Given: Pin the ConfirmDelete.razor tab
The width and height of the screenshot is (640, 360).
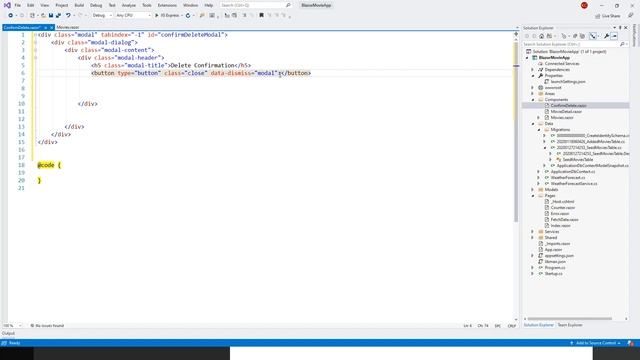Looking at the screenshot, I should [x=45, y=27].
